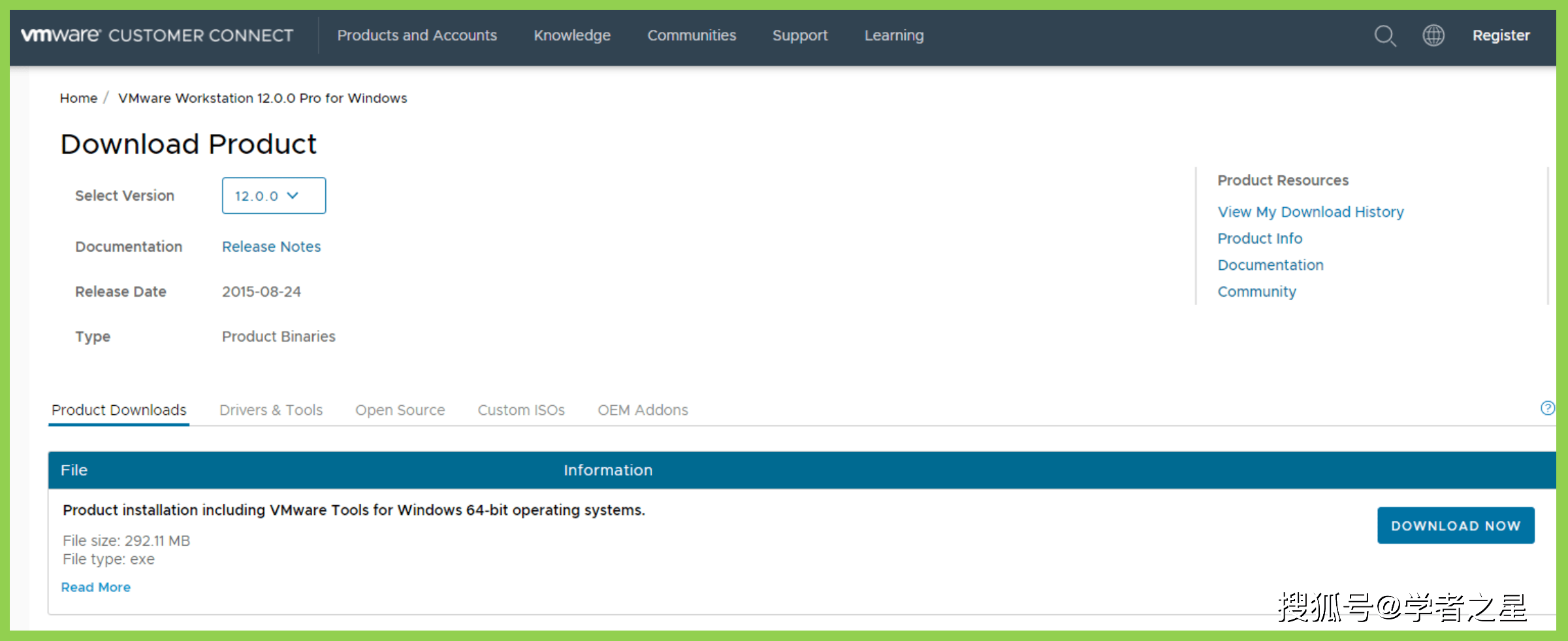Click the File column header

click(x=74, y=470)
